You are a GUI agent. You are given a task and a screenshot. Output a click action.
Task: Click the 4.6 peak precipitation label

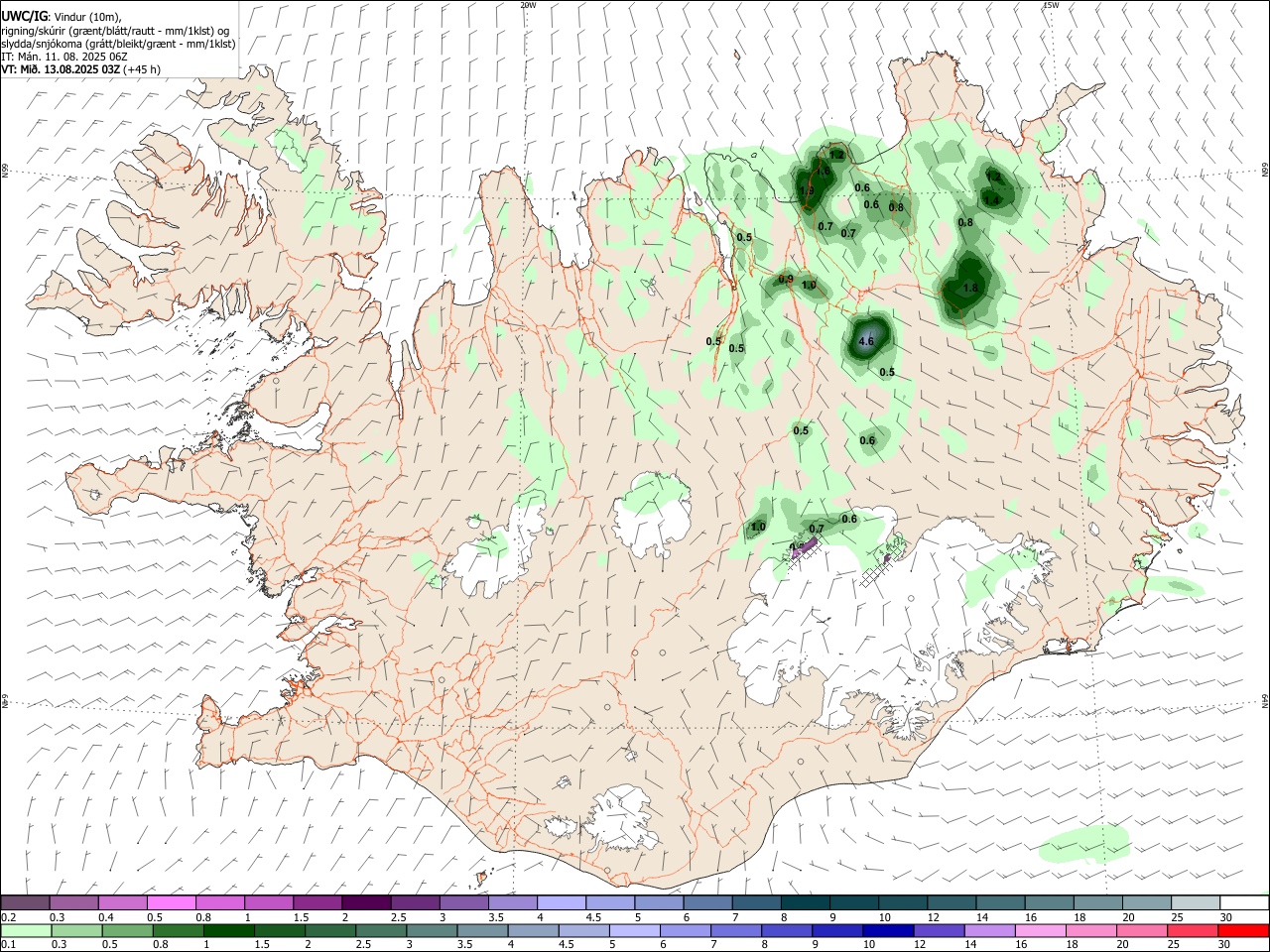tap(865, 342)
